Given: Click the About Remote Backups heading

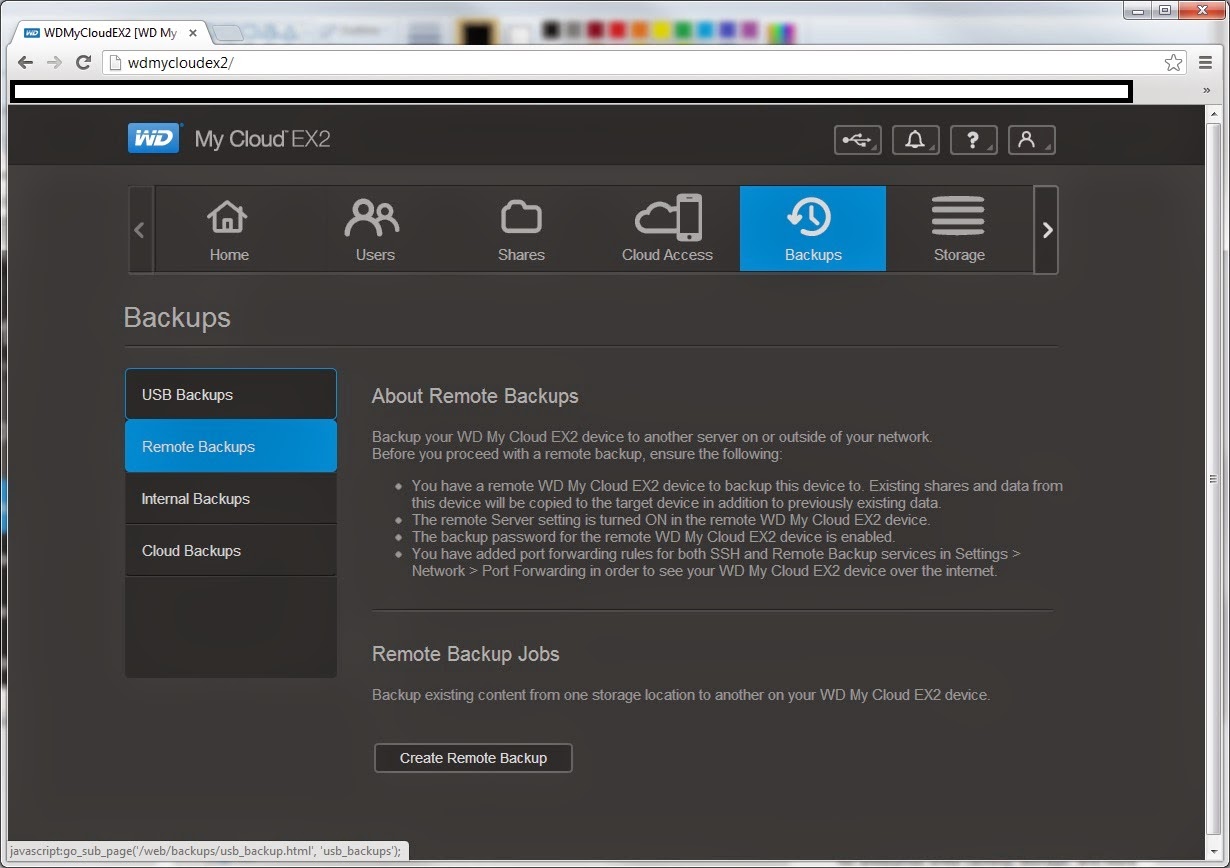Looking at the screenshot, I should tap(475, 396).
